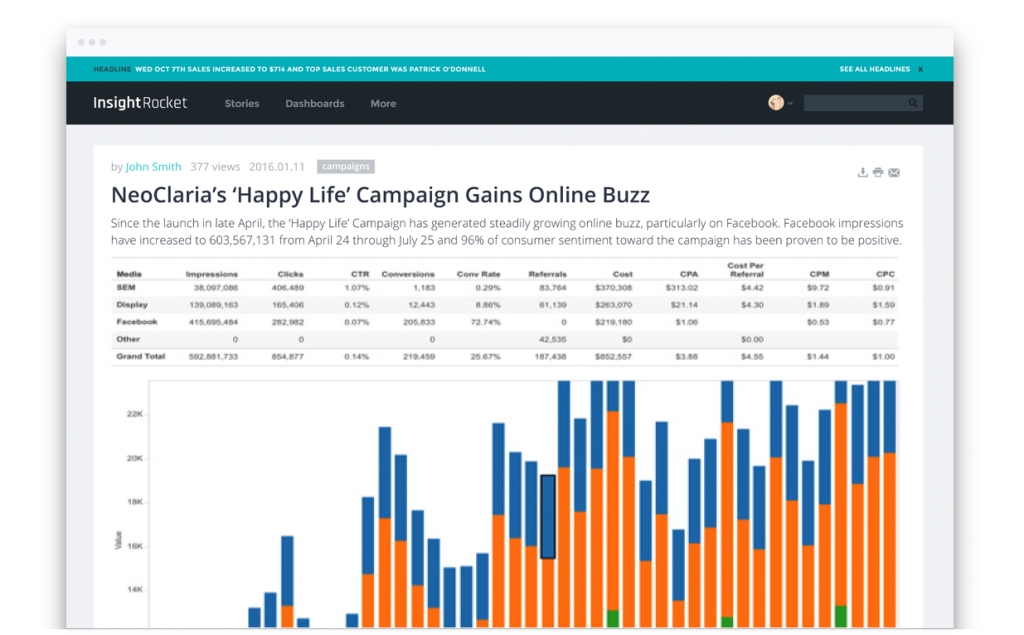This screenshot has height=635, width=1024.
Task: Click the search magnifier icon
Action: 912,102
